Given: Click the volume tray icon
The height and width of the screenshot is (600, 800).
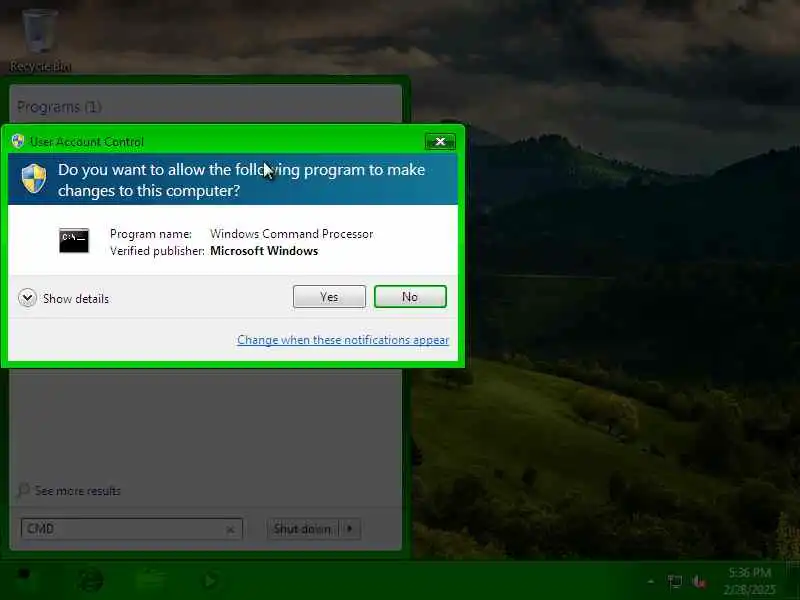Looking at the screenshot, I should point(699,581).
